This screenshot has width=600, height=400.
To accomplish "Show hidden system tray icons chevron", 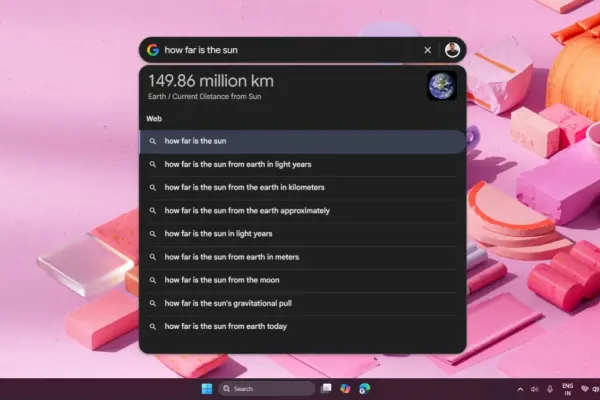I will click(520, 389).
